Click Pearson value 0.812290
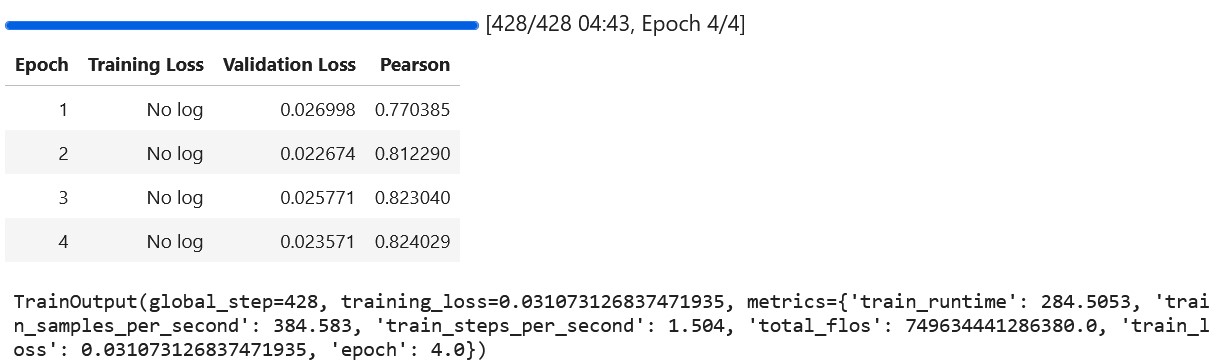The image size is (1218, 361). coord(412,154)
